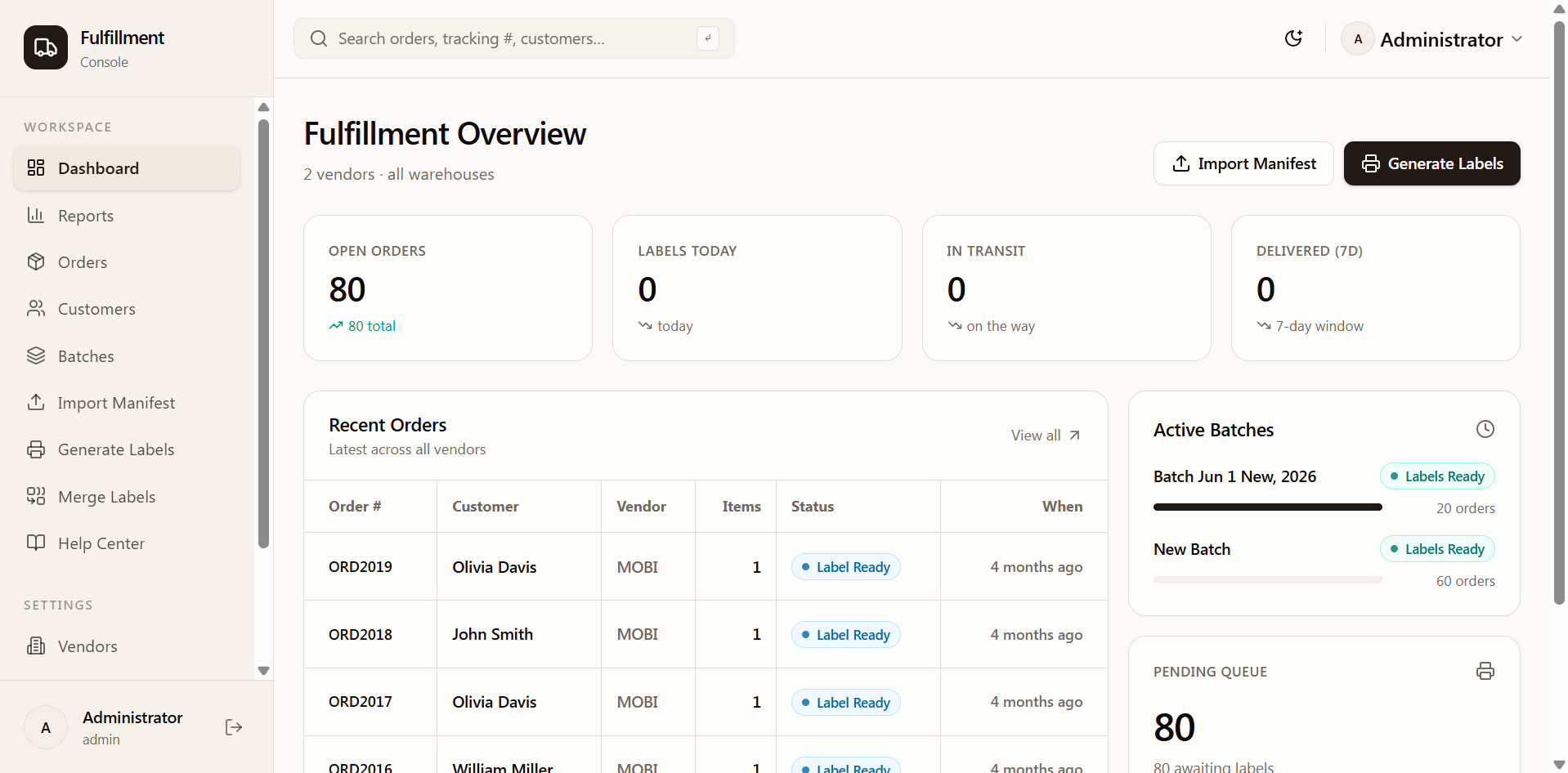Open order ORD2018
Image resolution: width=1568 pixels, height=773 pixels.
pos(361,635)
